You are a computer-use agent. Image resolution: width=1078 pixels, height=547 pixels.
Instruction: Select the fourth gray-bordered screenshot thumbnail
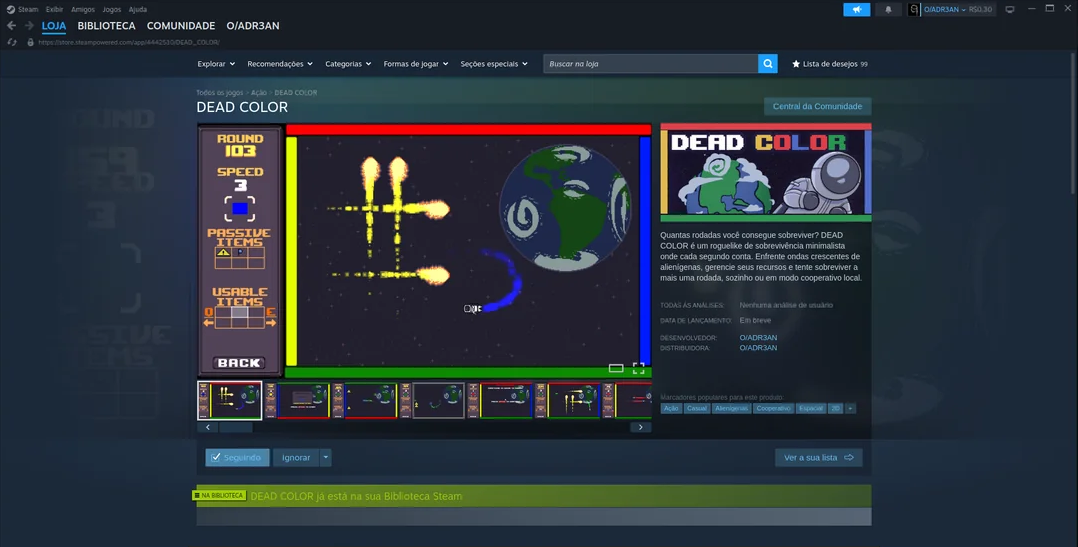(432, 401)
